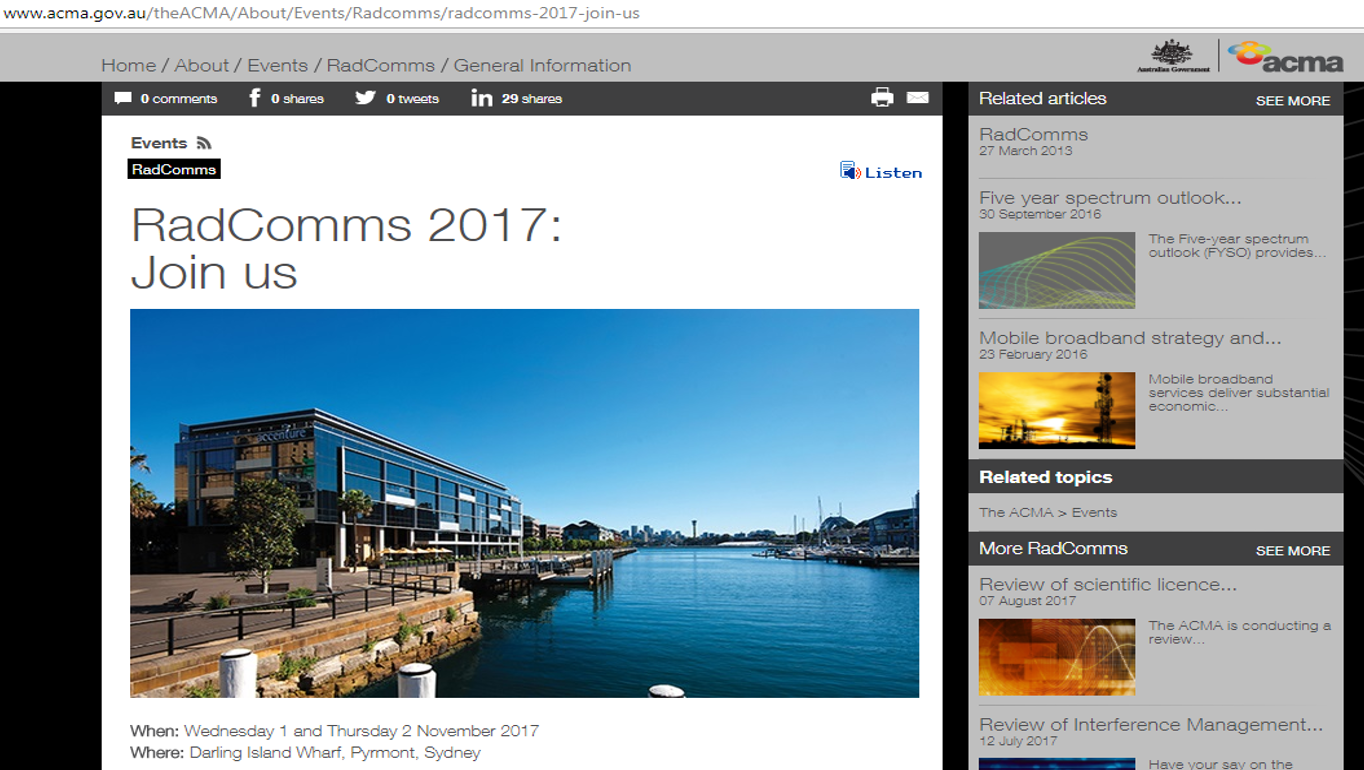Click the orange waveform thumbnail image

tap(1057, 657)
